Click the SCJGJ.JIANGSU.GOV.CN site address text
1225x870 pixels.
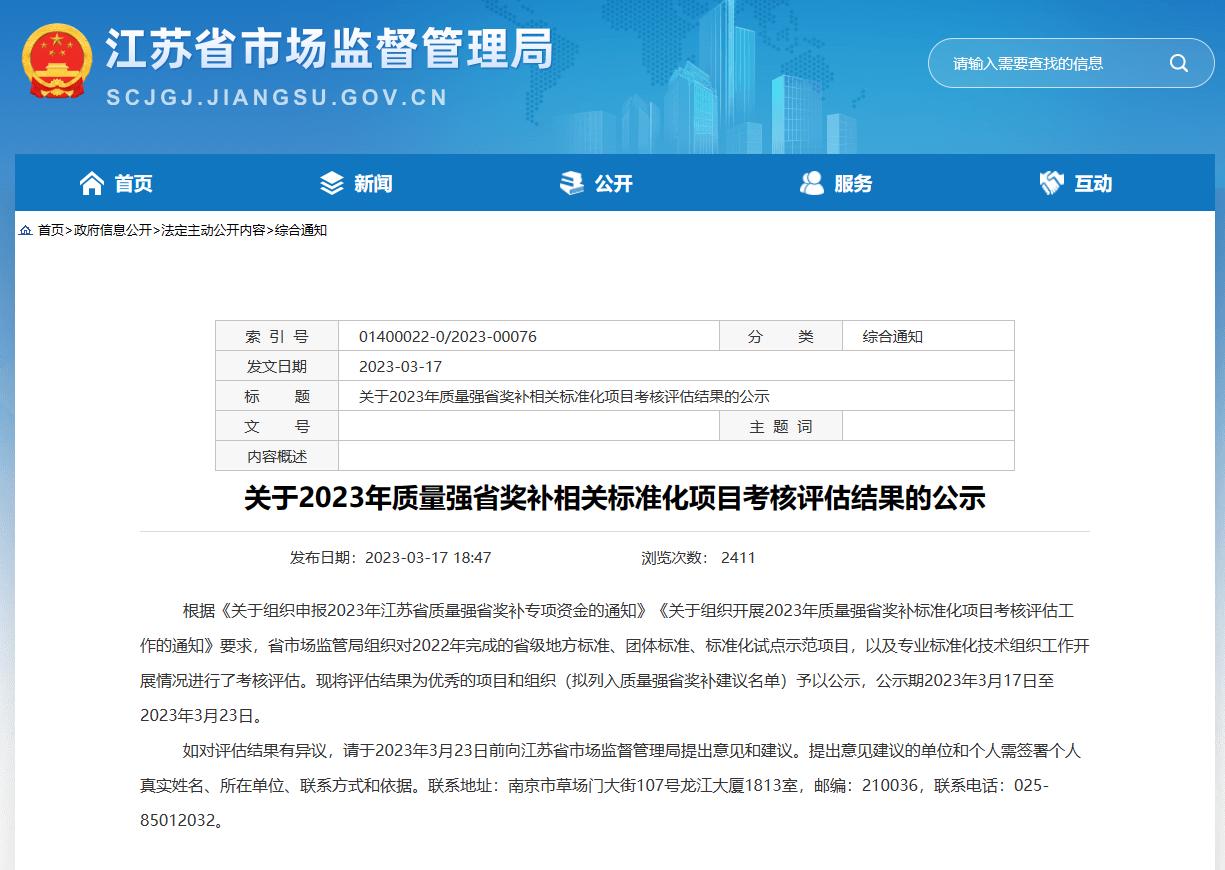277,97
